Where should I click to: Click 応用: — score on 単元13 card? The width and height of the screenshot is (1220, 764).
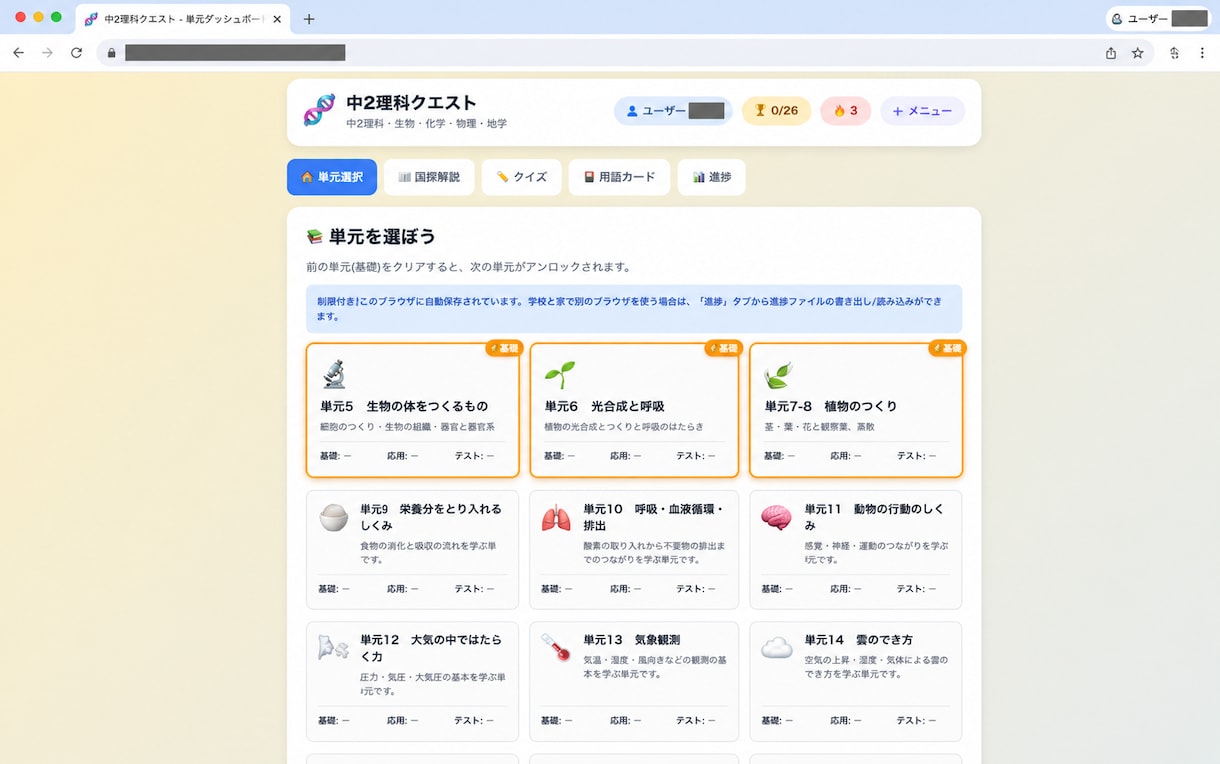click(x=626, y=720)
